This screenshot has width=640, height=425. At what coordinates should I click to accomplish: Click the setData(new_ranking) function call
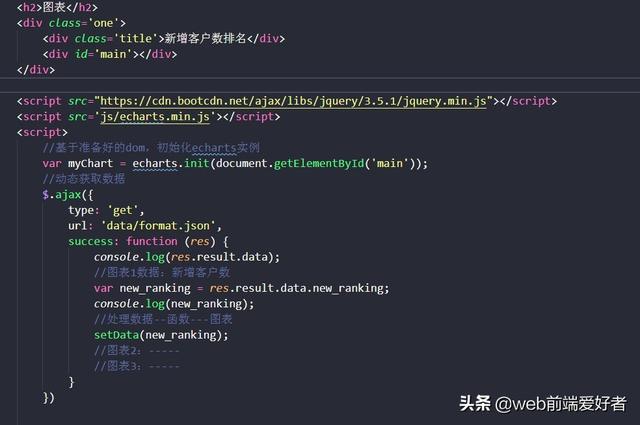point(161,335)
